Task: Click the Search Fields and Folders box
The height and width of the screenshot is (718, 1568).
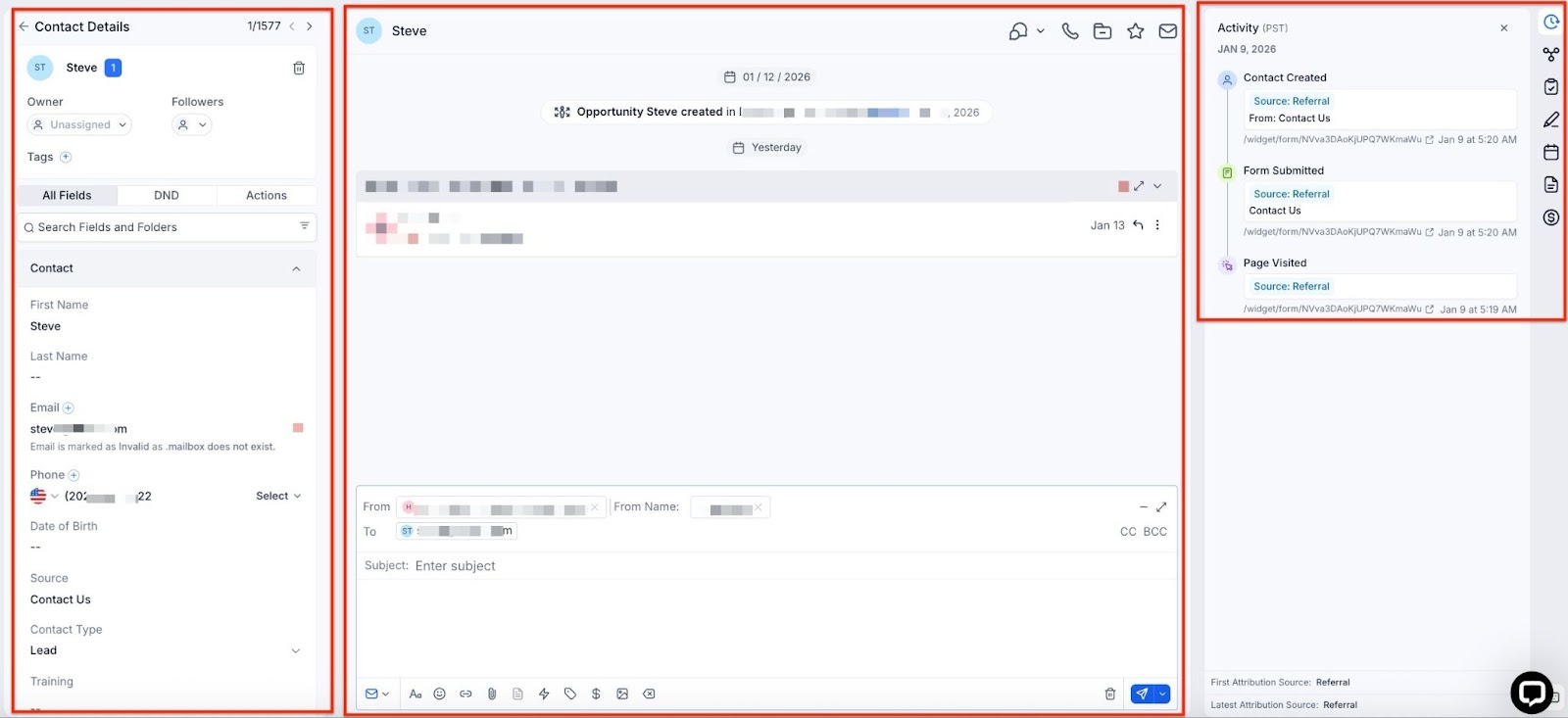Action: click(x=167, y=227)
